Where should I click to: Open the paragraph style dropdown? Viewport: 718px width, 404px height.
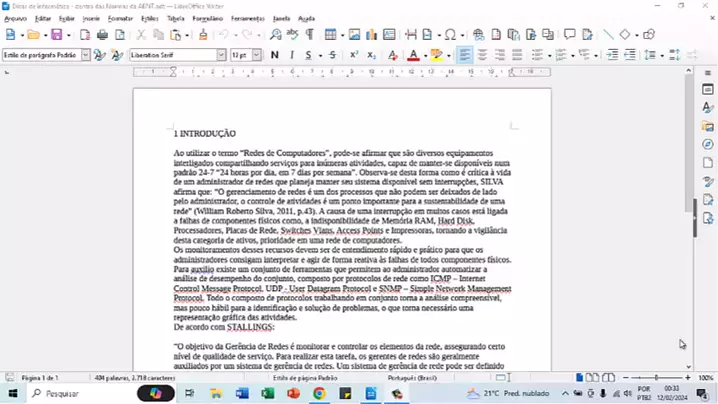coord(83,55)
